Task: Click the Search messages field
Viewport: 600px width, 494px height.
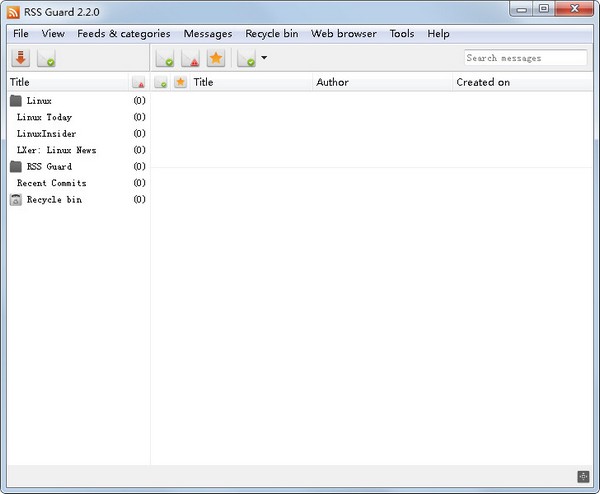Action: click(525, 58)
